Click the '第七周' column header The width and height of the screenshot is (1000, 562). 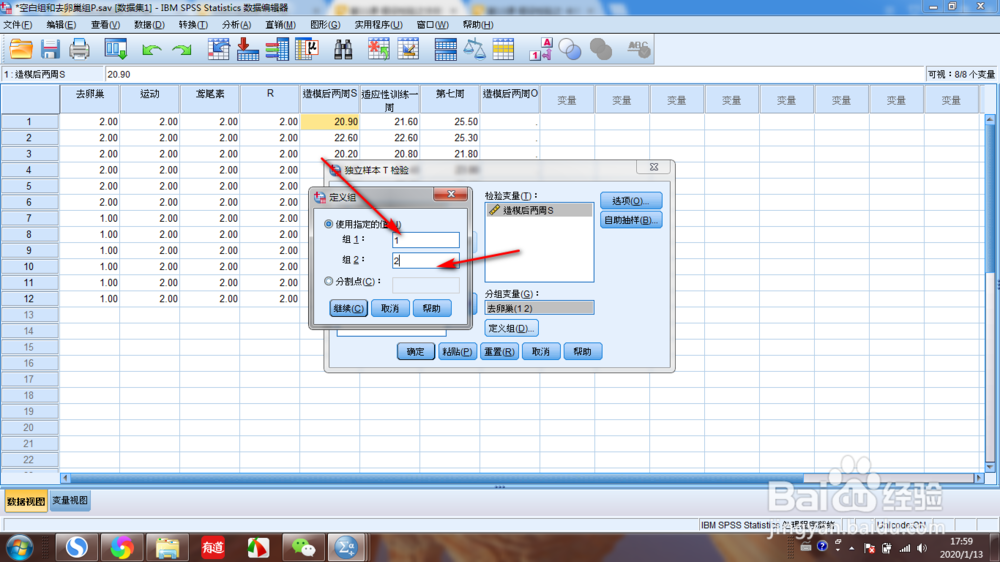450,99
